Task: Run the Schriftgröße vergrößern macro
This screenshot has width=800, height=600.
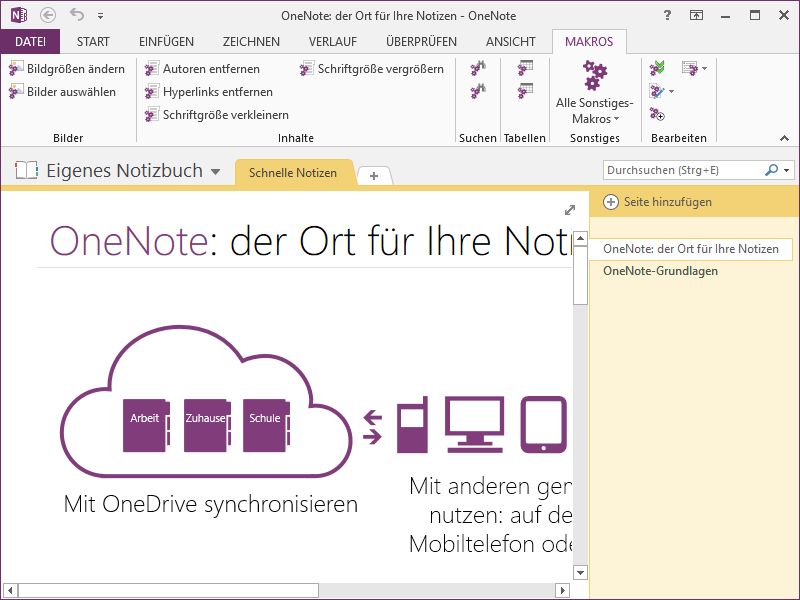Action: pyautogui.click(x=371, y=69)
